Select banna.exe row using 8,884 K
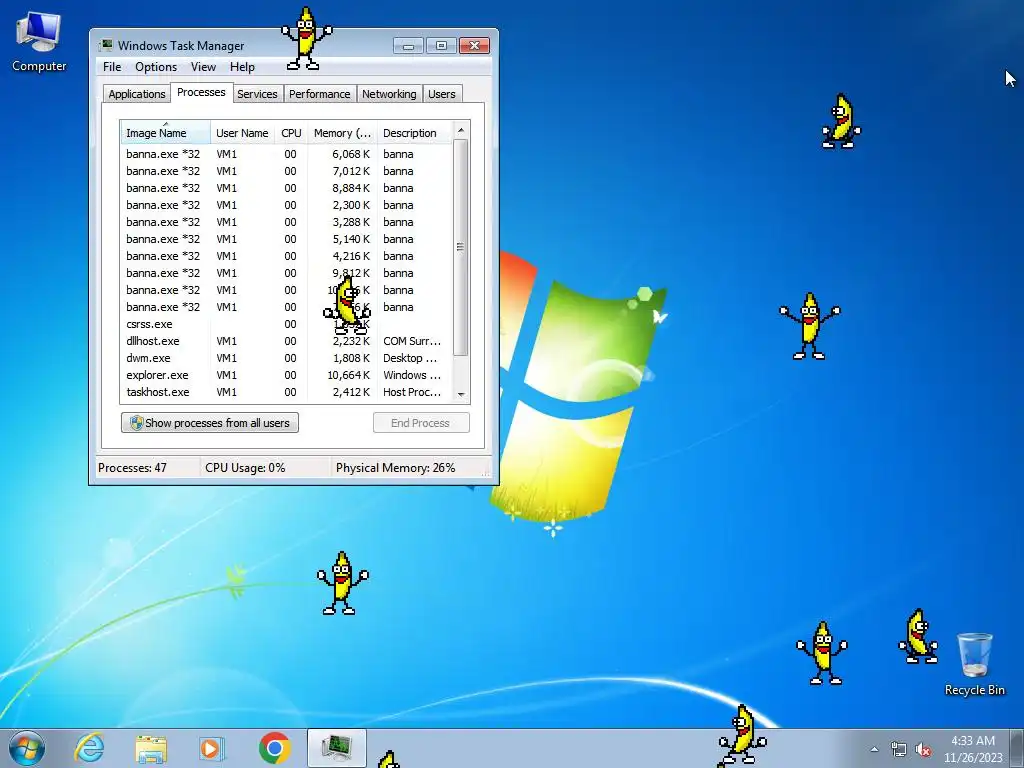Image resolution: width=1024 pixels, height=768 pixels. point(286,188)
